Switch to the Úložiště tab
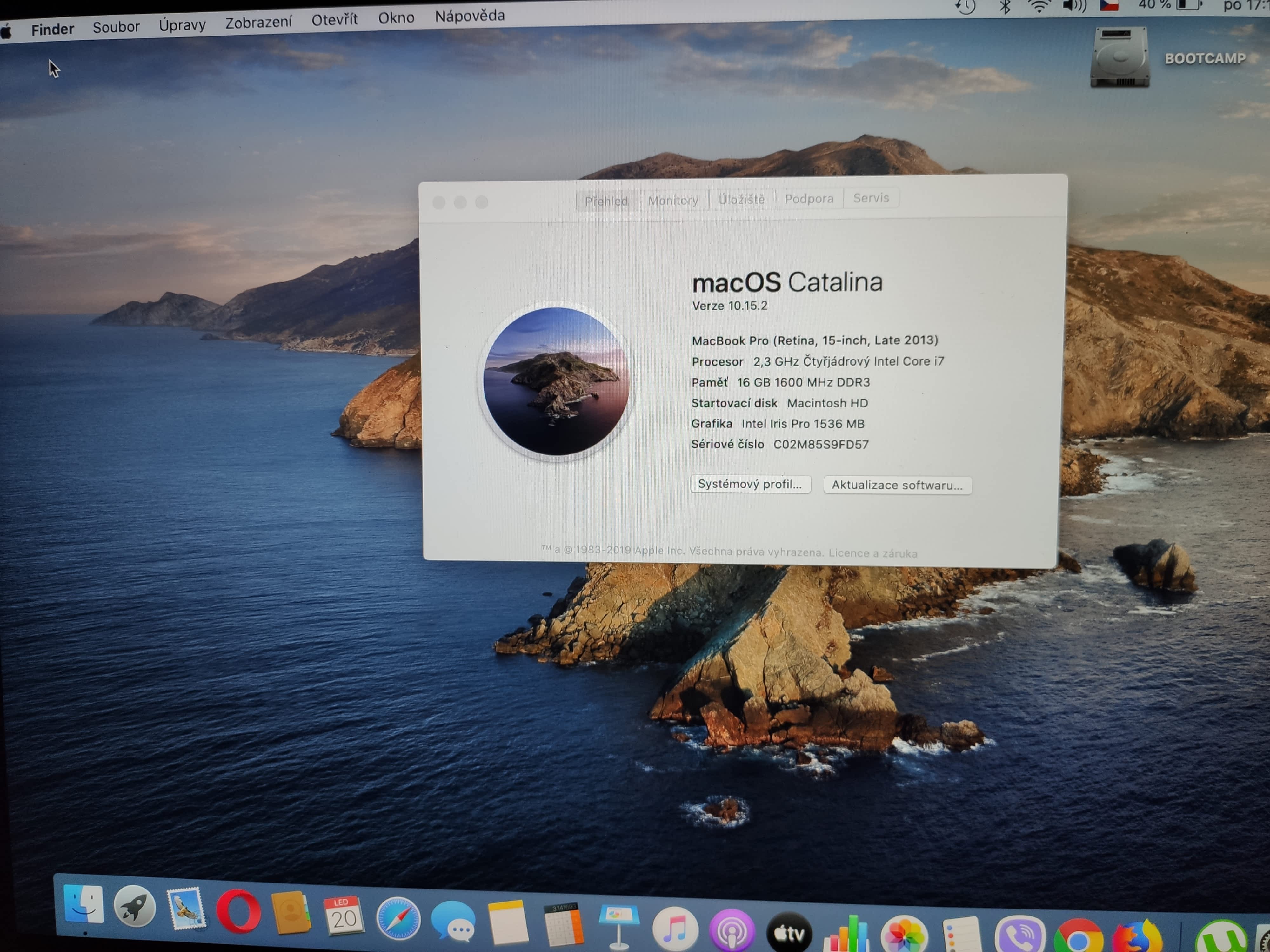 pyautogui.click(x=741, y=199)
